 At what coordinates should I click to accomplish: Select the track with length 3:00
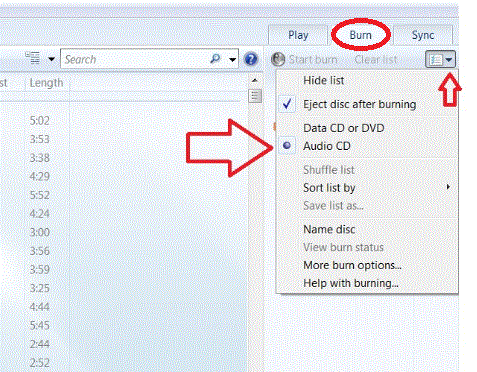tap(39, 232)
